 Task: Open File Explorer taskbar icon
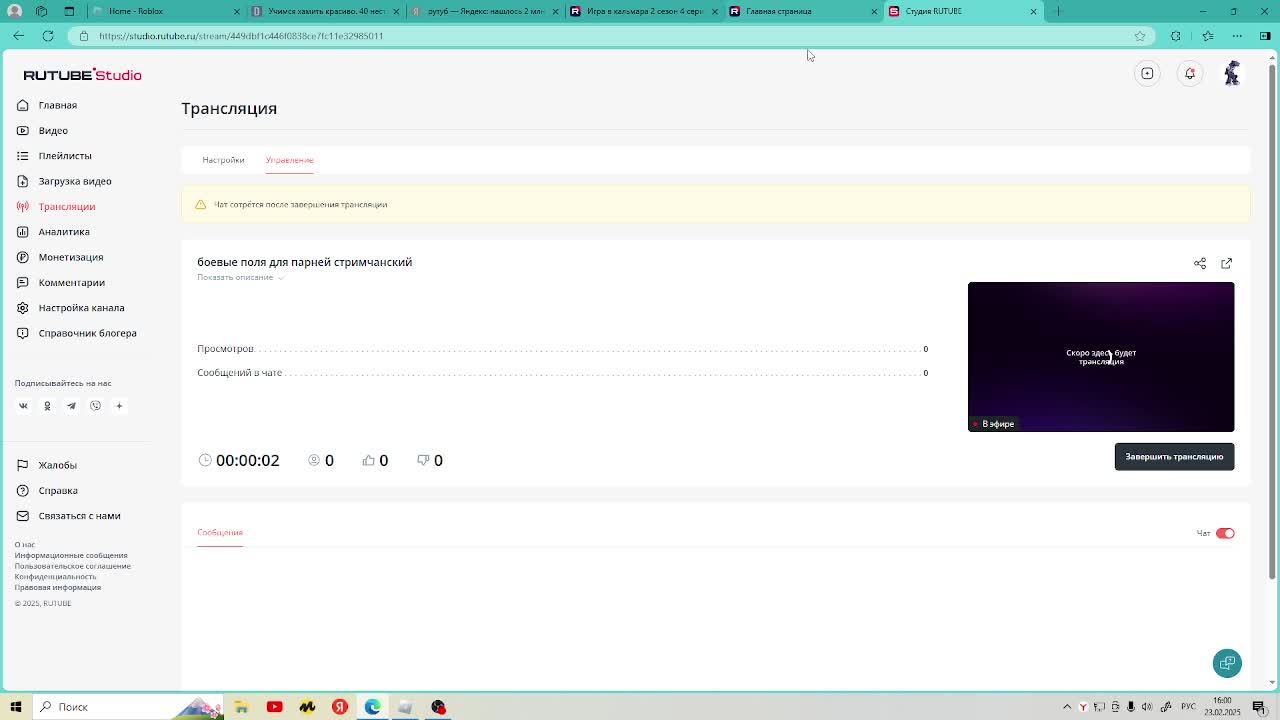(x=241, y=707)
